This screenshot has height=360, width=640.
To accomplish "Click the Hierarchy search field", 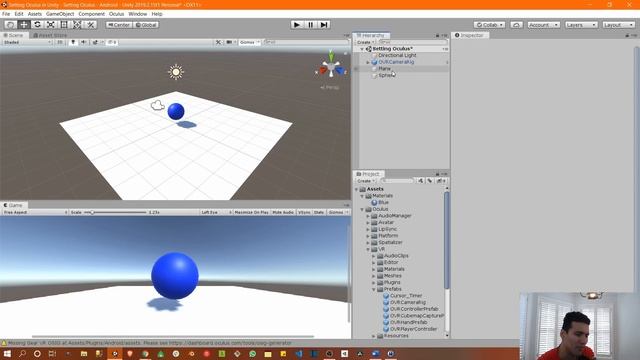I will click(x=412, y=42).
